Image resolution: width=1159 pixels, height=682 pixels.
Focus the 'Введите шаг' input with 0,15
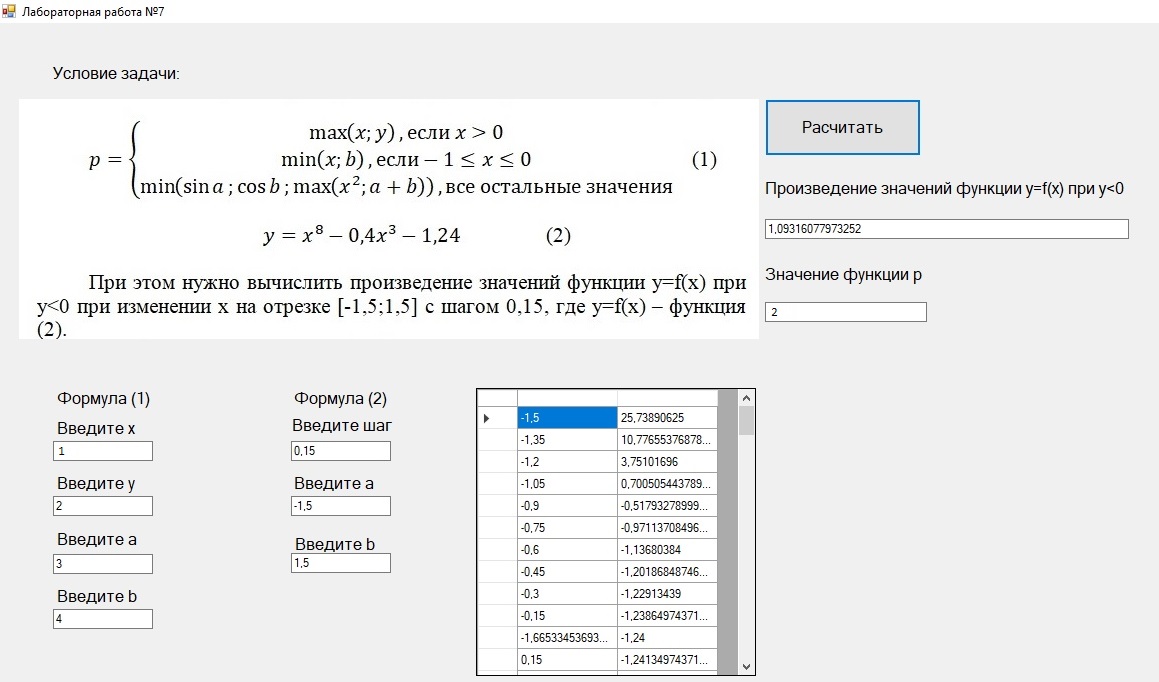pos(341,451)
